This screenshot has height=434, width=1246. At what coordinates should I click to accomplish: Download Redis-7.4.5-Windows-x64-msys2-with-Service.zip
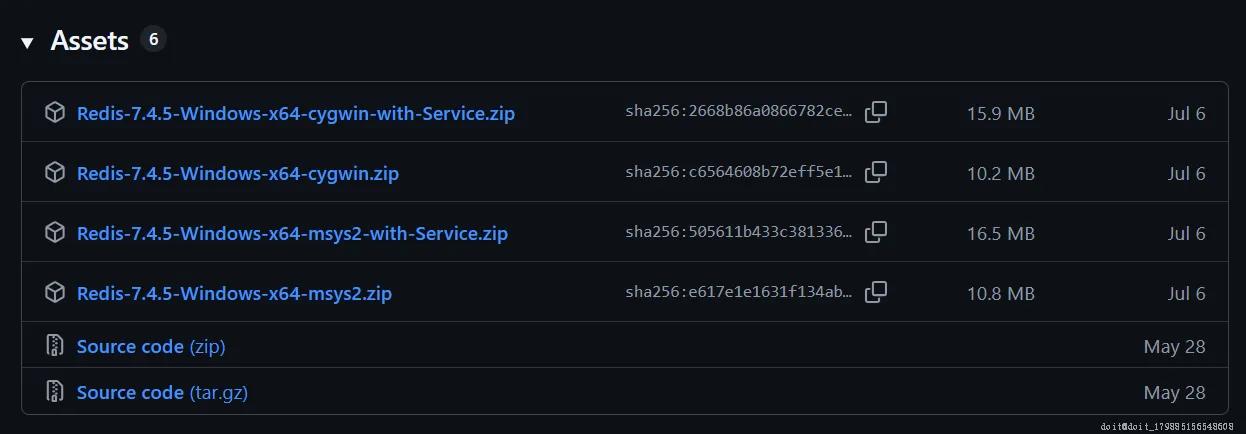tap(292, 233)
